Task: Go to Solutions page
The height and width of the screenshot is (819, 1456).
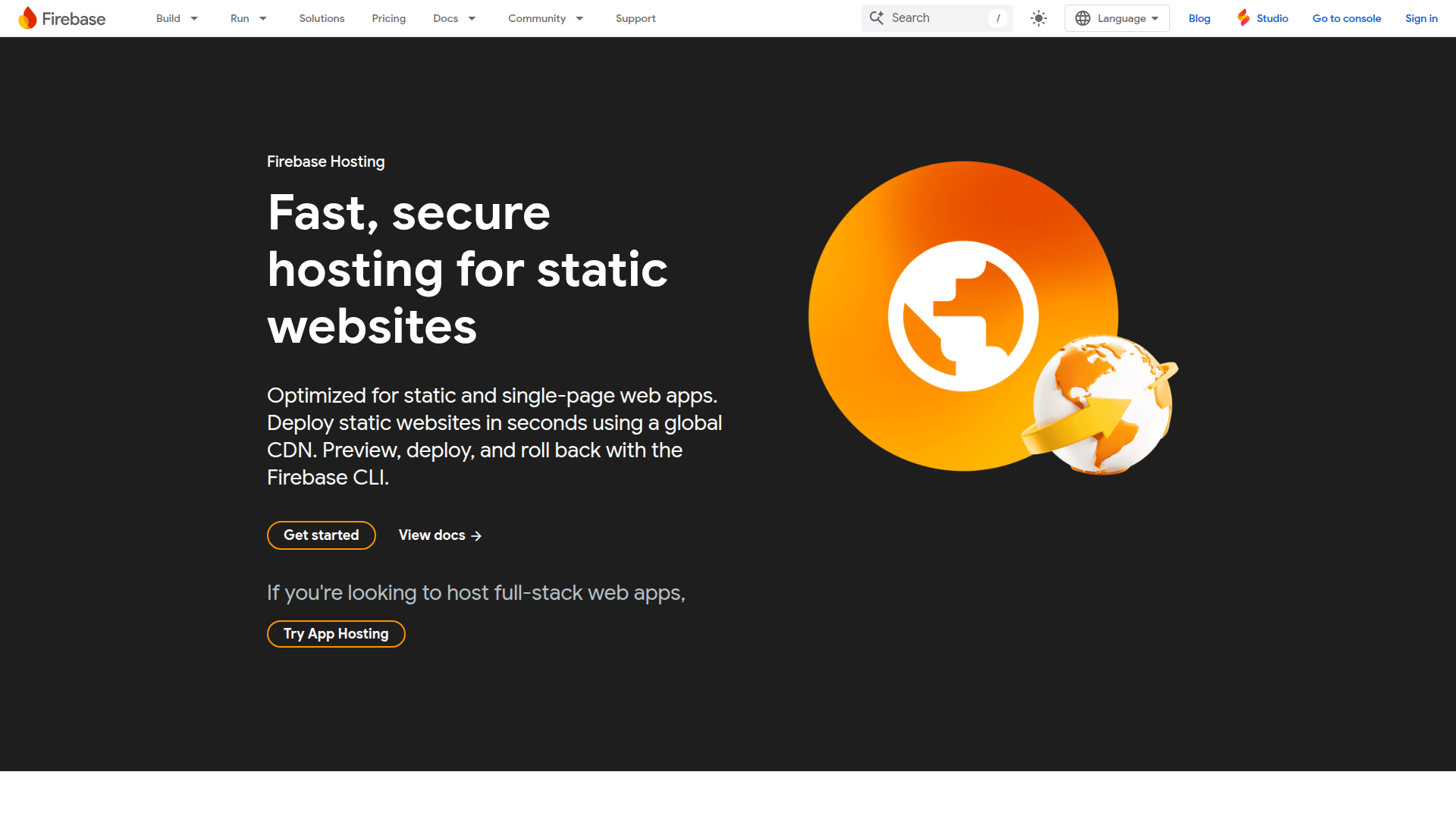Action: 322,18
